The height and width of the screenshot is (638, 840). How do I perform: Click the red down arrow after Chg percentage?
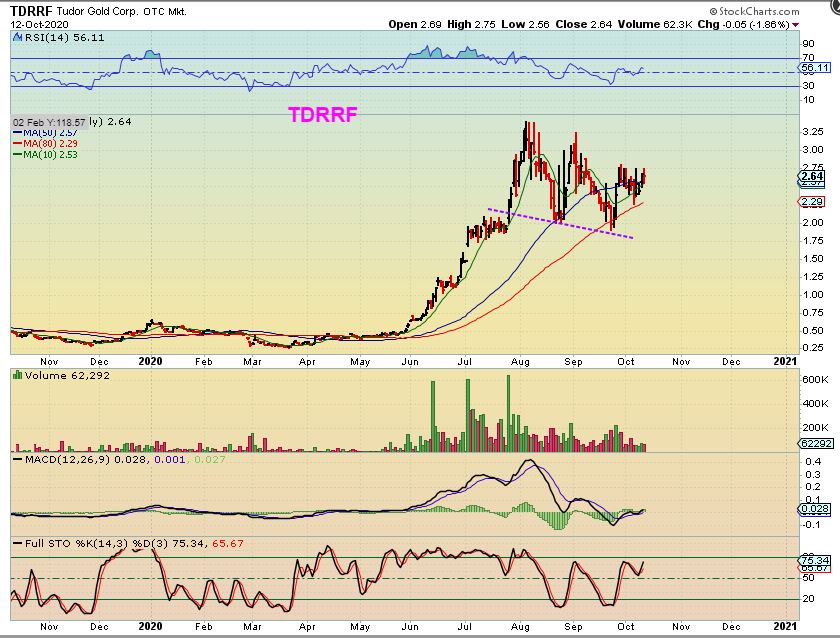(x=796, y=25)
